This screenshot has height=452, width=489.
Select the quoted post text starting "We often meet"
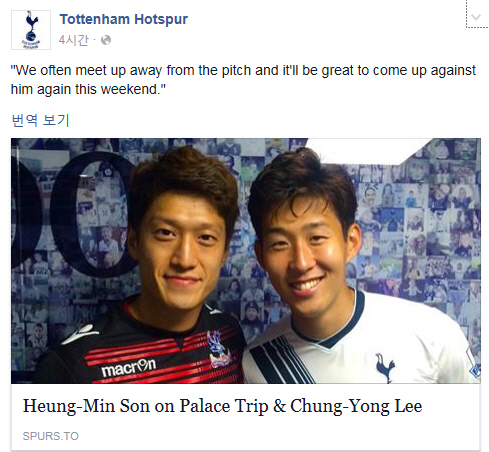tap(243, 80)
